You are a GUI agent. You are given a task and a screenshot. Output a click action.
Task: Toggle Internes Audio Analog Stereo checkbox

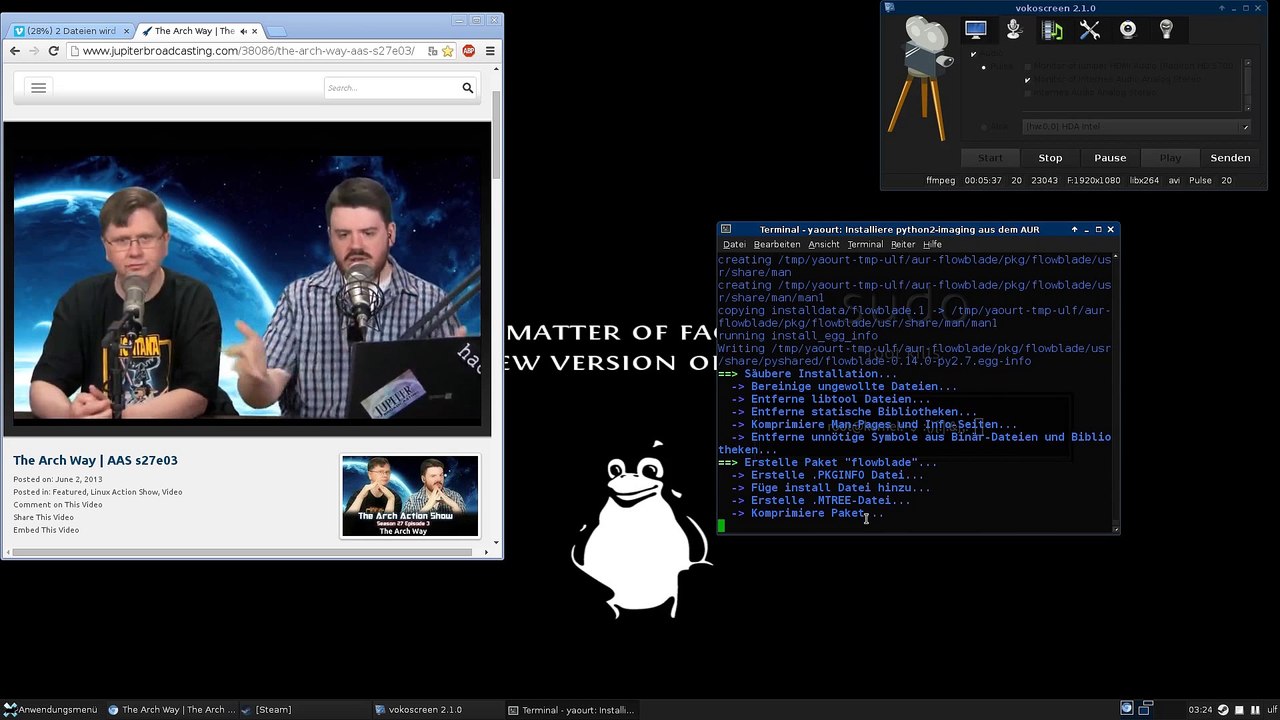coord(1027,93)
